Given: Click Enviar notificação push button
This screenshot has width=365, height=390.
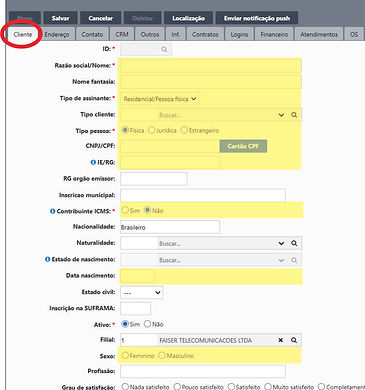Looking at the screenshot, I should [x=257, y=18].
